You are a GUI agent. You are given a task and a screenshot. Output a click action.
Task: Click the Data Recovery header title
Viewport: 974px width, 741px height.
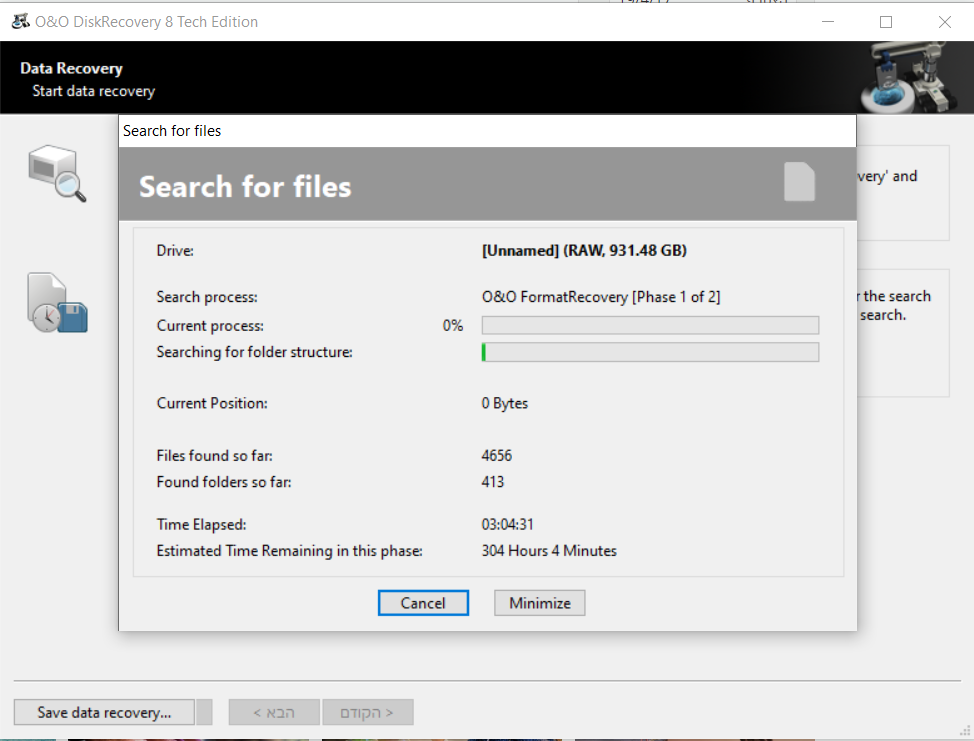pos(71,69)
